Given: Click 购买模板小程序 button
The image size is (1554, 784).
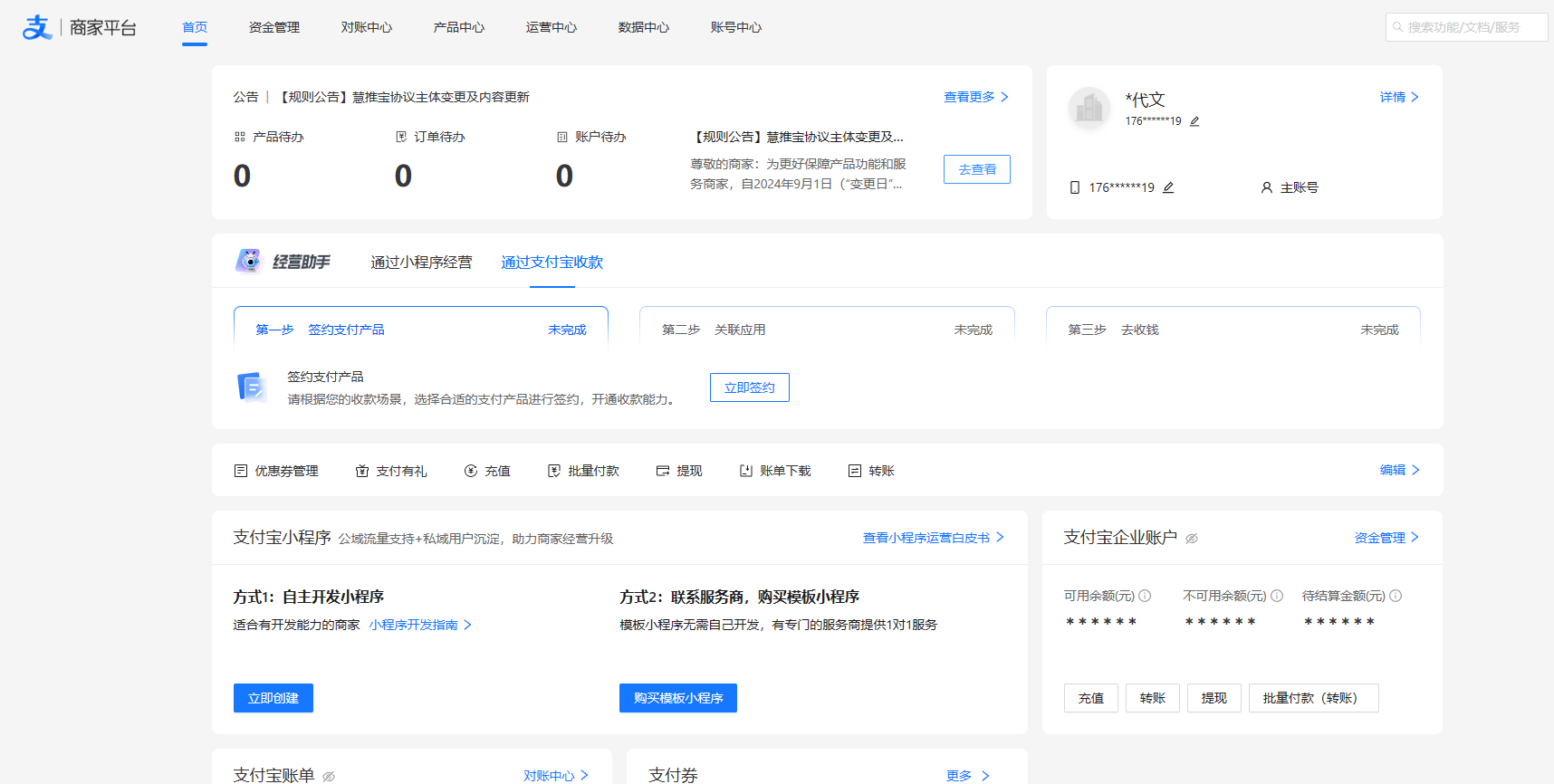Looking at the screenshot, I should (x=677, y=698).
